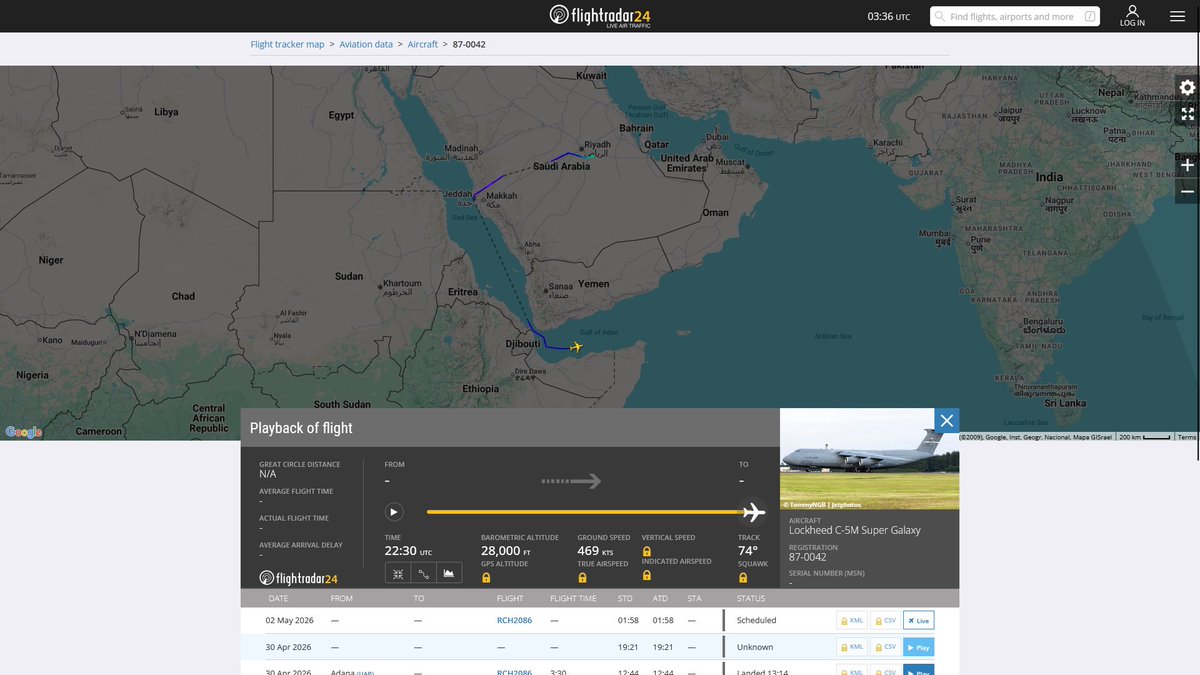
Task: Click the 'Unknown' status cell
Action: coord(755,647)
